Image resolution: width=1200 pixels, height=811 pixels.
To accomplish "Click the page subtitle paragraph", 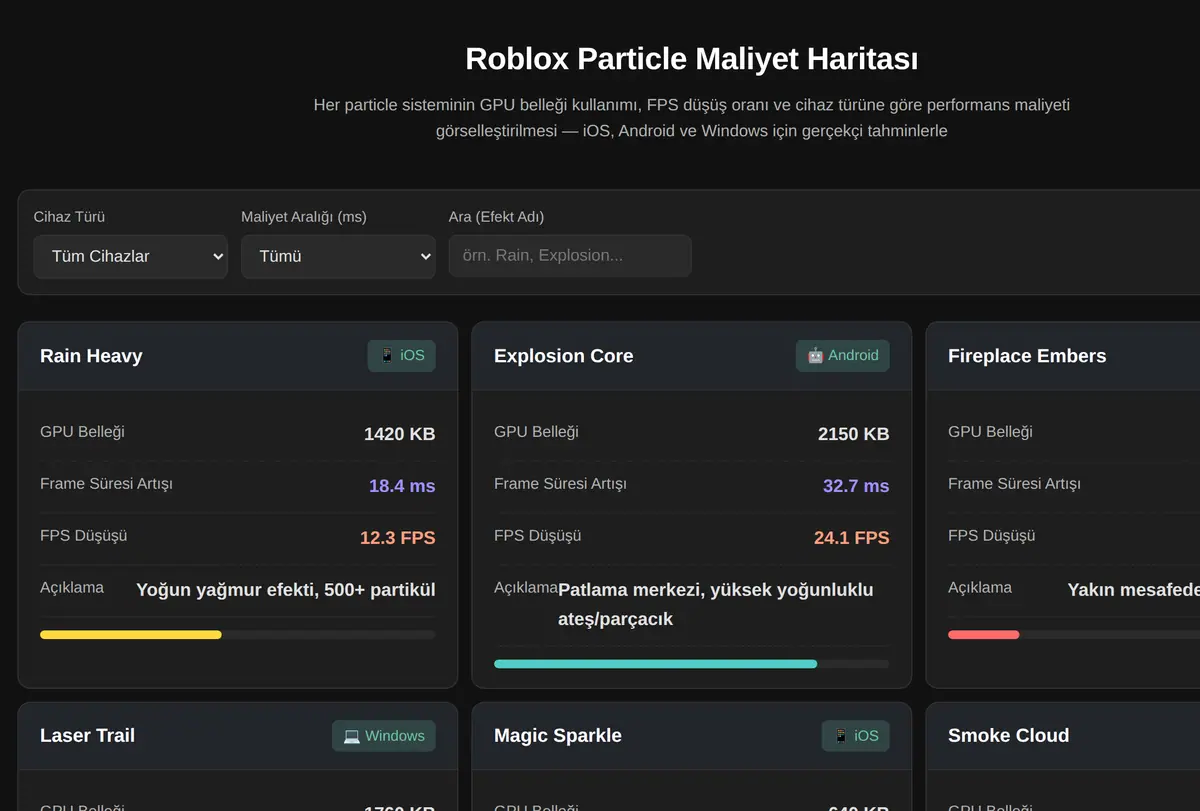I will coord(692,118).
